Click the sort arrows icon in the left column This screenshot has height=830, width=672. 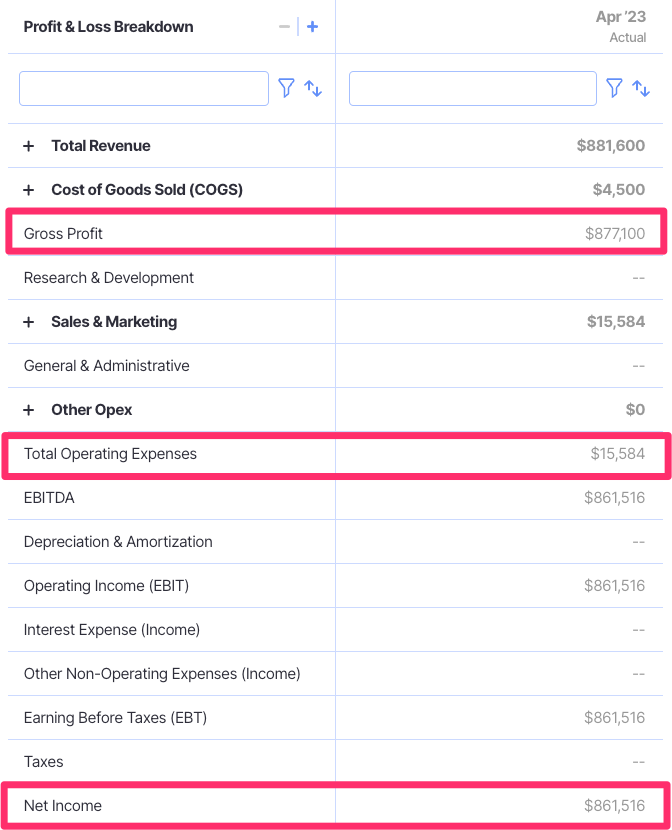tap(313, 88)
